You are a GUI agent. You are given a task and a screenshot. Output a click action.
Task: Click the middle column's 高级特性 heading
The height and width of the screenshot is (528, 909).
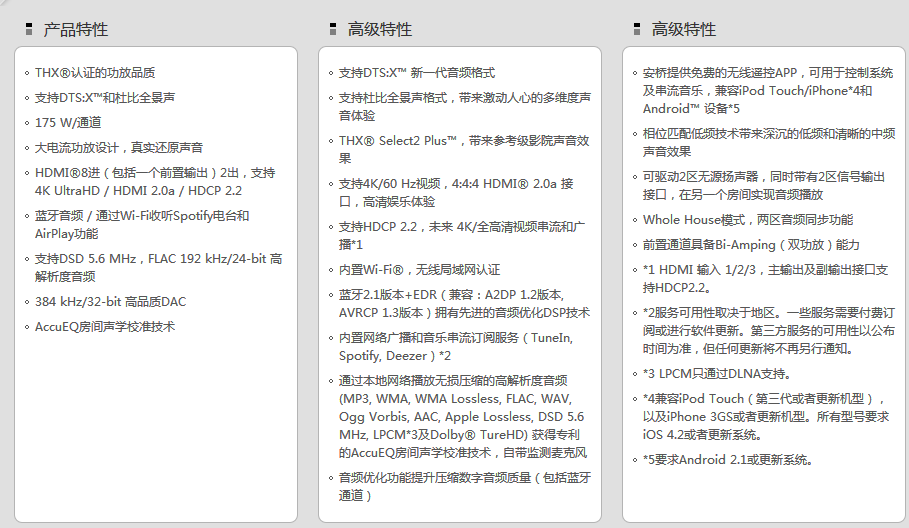(380, 29)
